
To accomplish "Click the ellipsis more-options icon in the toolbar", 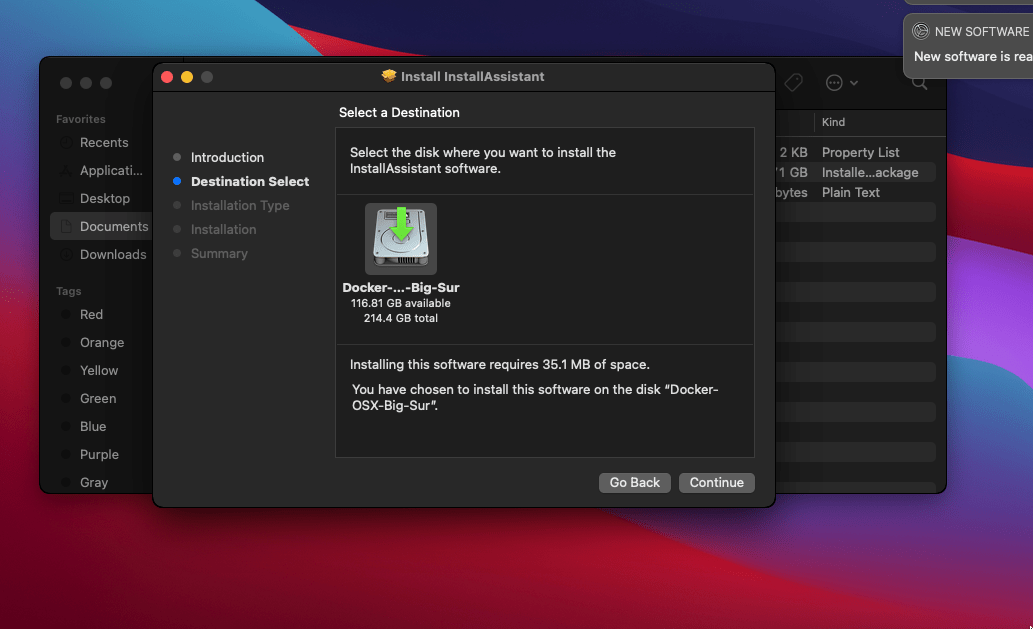I will tap(833, 83).
